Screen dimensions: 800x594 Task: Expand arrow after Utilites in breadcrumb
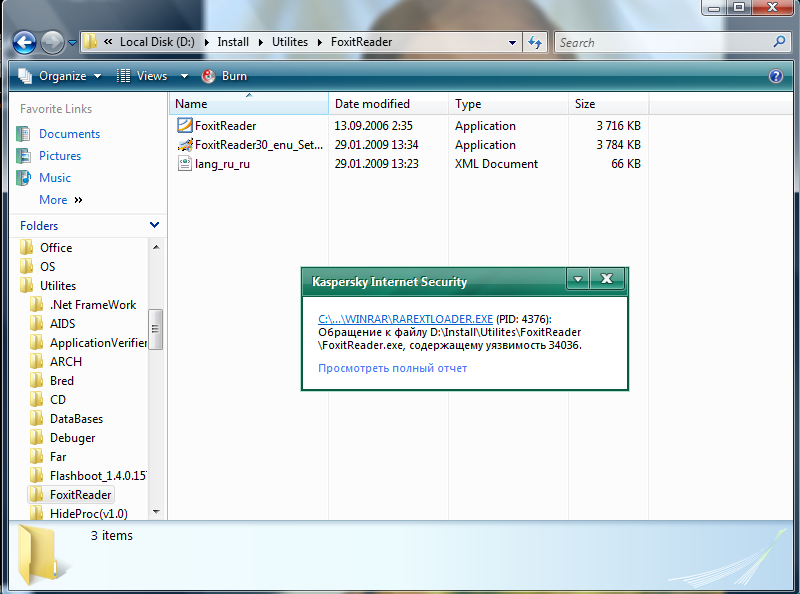point(320,42)
